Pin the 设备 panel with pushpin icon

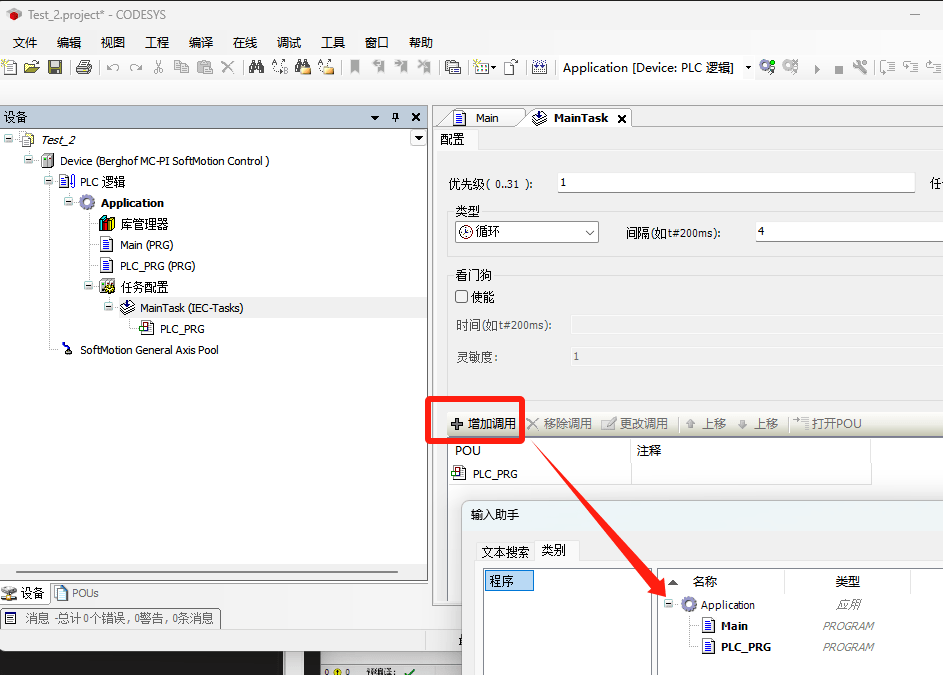pyautogui.click(x=395, y=117)
